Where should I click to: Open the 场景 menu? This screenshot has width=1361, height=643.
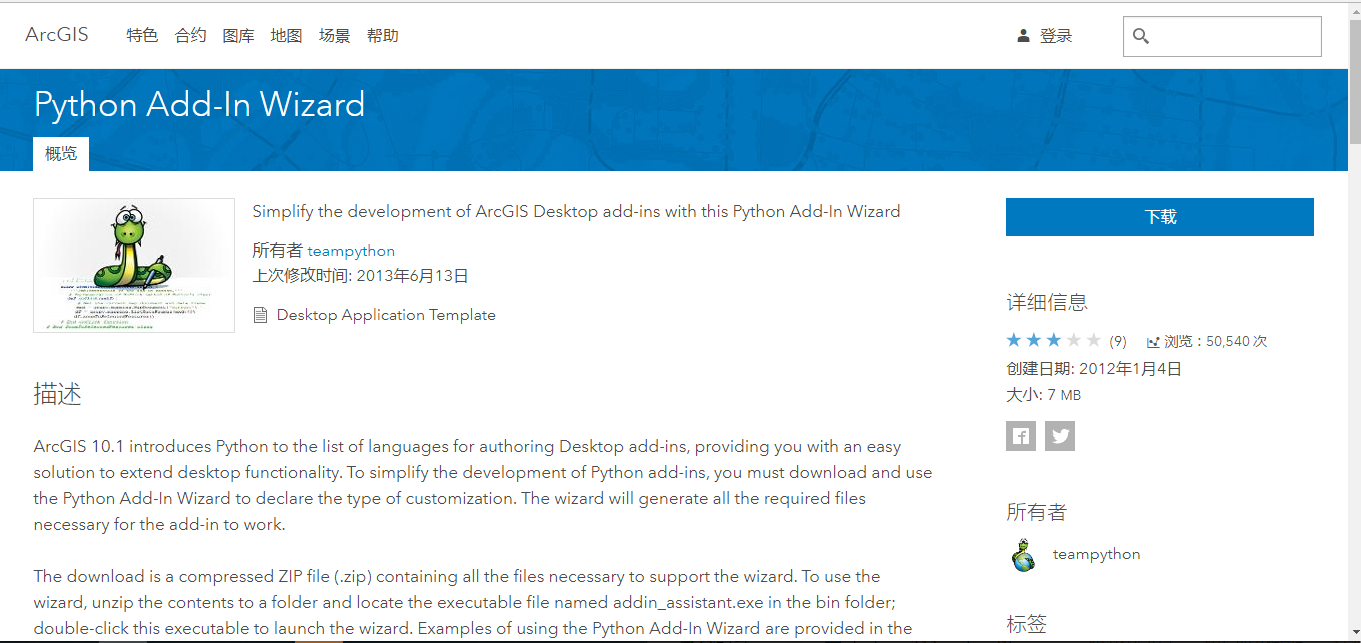click(334, 34)
